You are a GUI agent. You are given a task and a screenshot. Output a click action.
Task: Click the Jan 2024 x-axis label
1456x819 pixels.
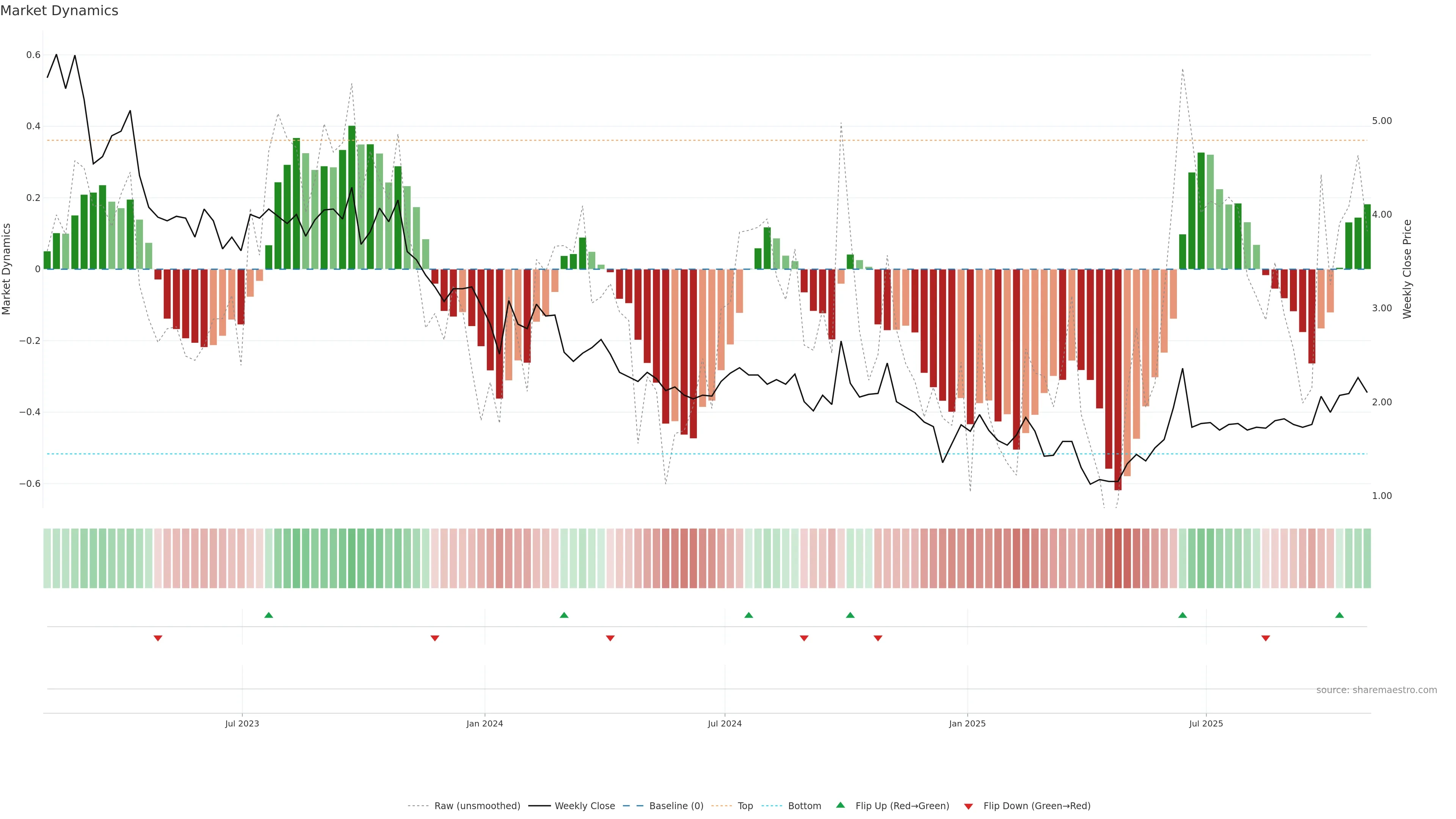[485, 723]
